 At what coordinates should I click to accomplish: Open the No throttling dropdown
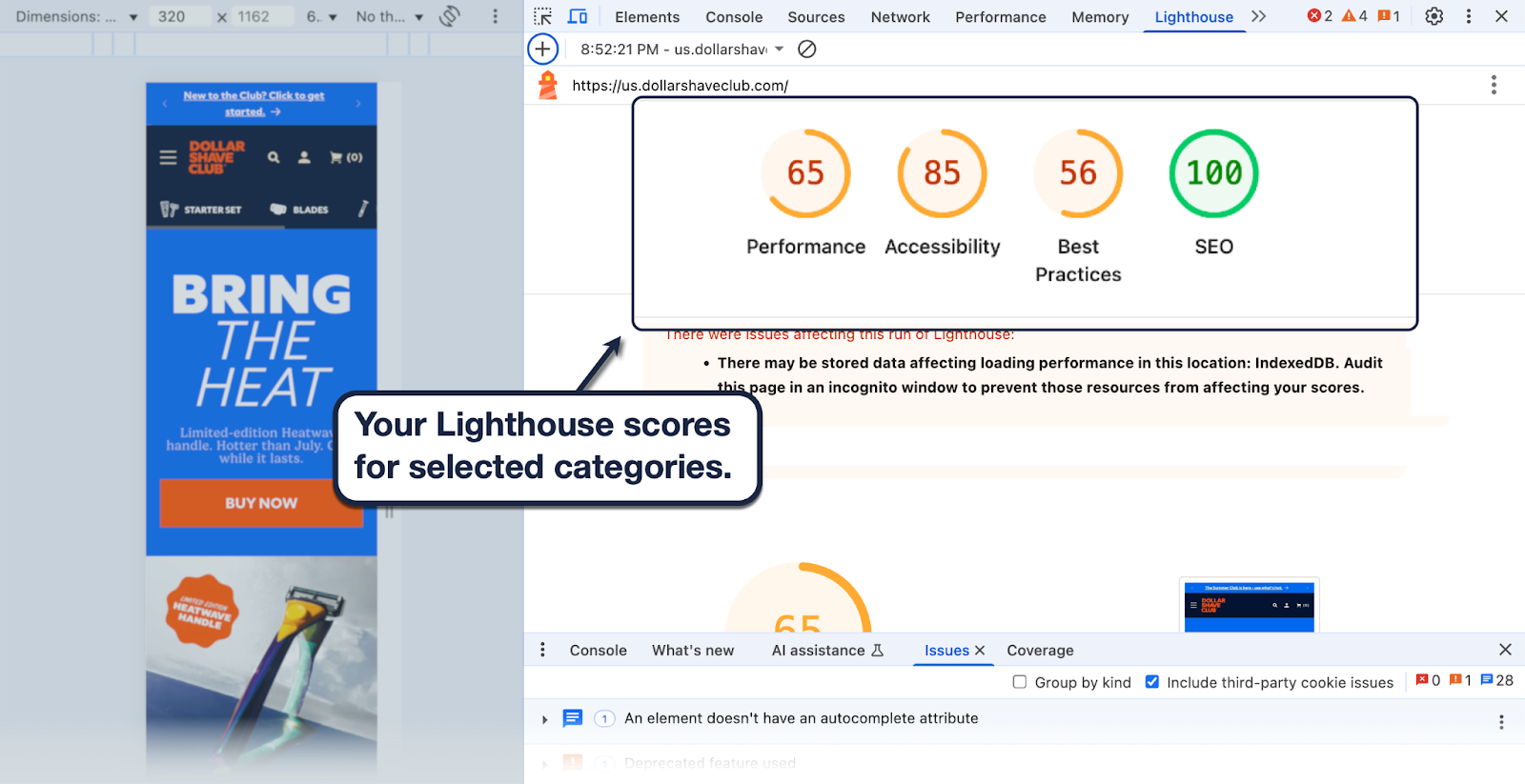[390, 16]
